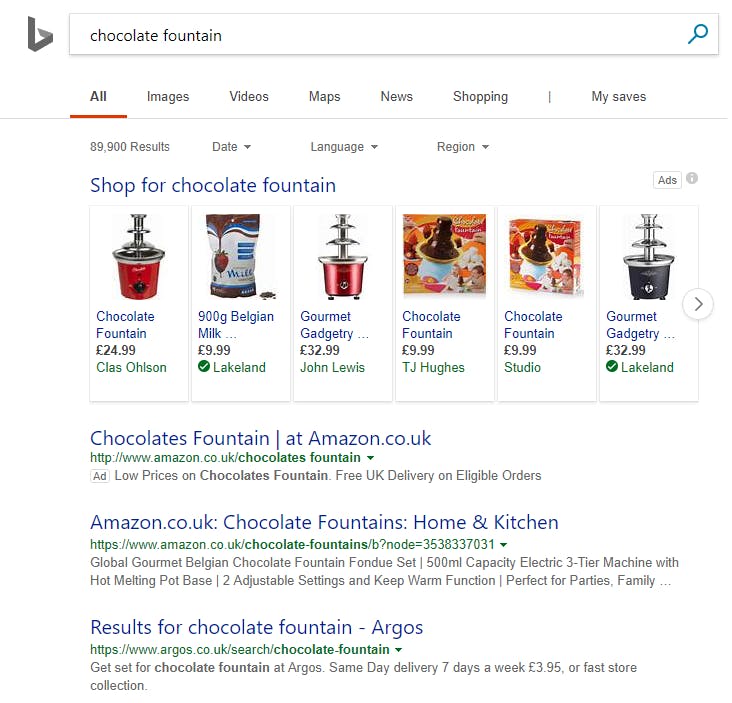Screen dimensions: 732x703
Task: Open the My saves tab
Action: [618, 97]
